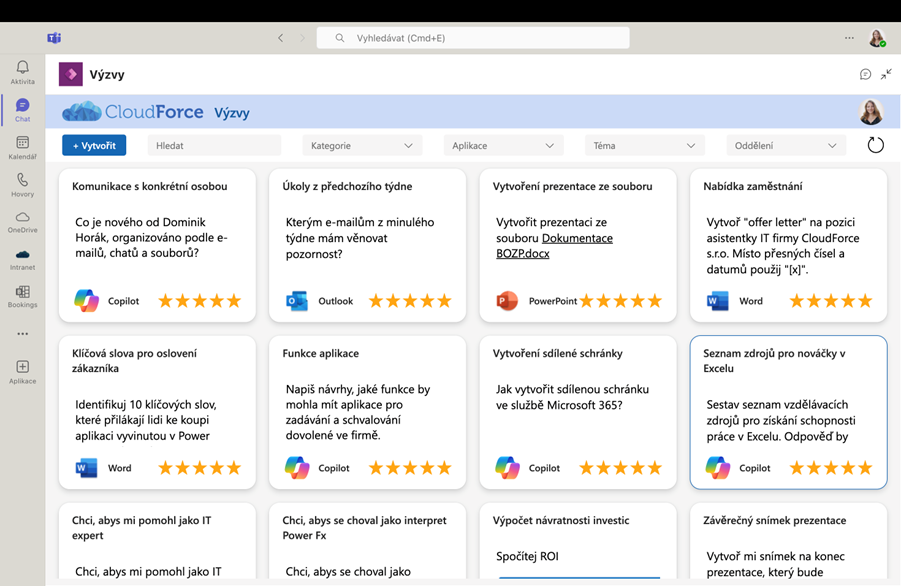This screenshot has height=586, width=901.
Task: Click Copilot icon on Seznam zdrojů card
Action: tap(718, 468)
